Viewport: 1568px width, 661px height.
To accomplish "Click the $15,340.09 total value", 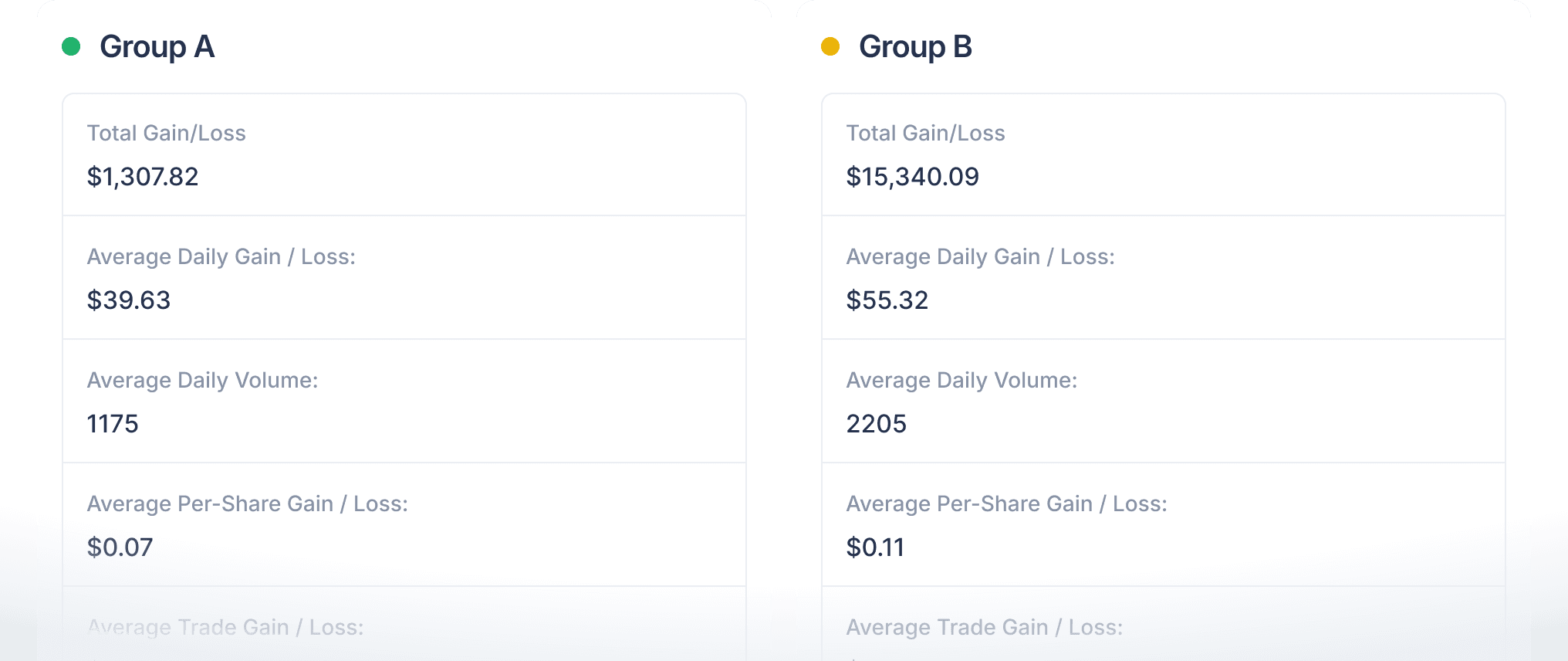I will tap(913, 177).
